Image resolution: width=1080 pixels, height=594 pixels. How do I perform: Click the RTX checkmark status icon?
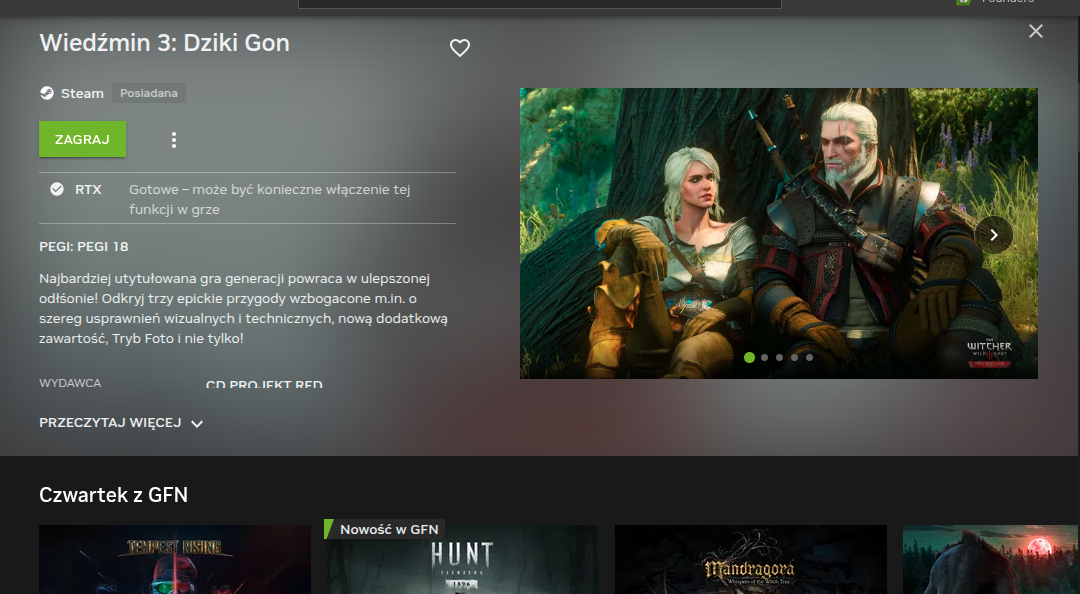point(57,189)
